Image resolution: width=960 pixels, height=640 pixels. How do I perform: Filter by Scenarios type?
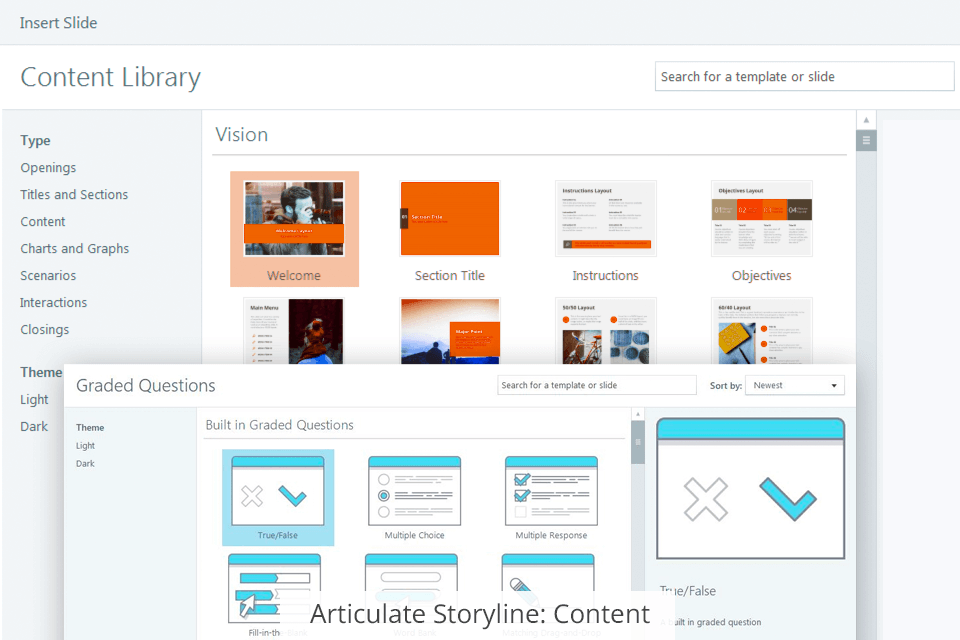[x=48, y=276]
